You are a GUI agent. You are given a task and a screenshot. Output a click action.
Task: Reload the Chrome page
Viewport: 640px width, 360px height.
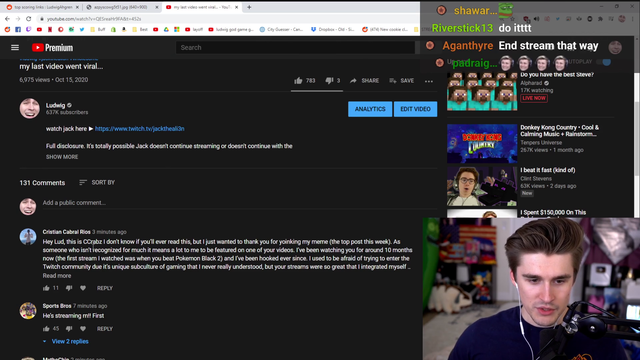[x=29, y=19]
